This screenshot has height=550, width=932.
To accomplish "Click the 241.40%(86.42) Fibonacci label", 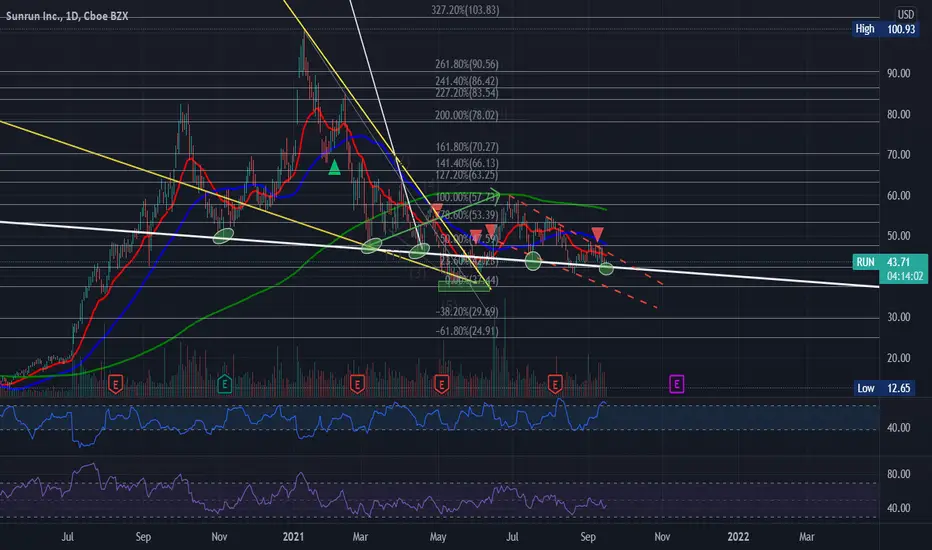I will tap(467, 81).
